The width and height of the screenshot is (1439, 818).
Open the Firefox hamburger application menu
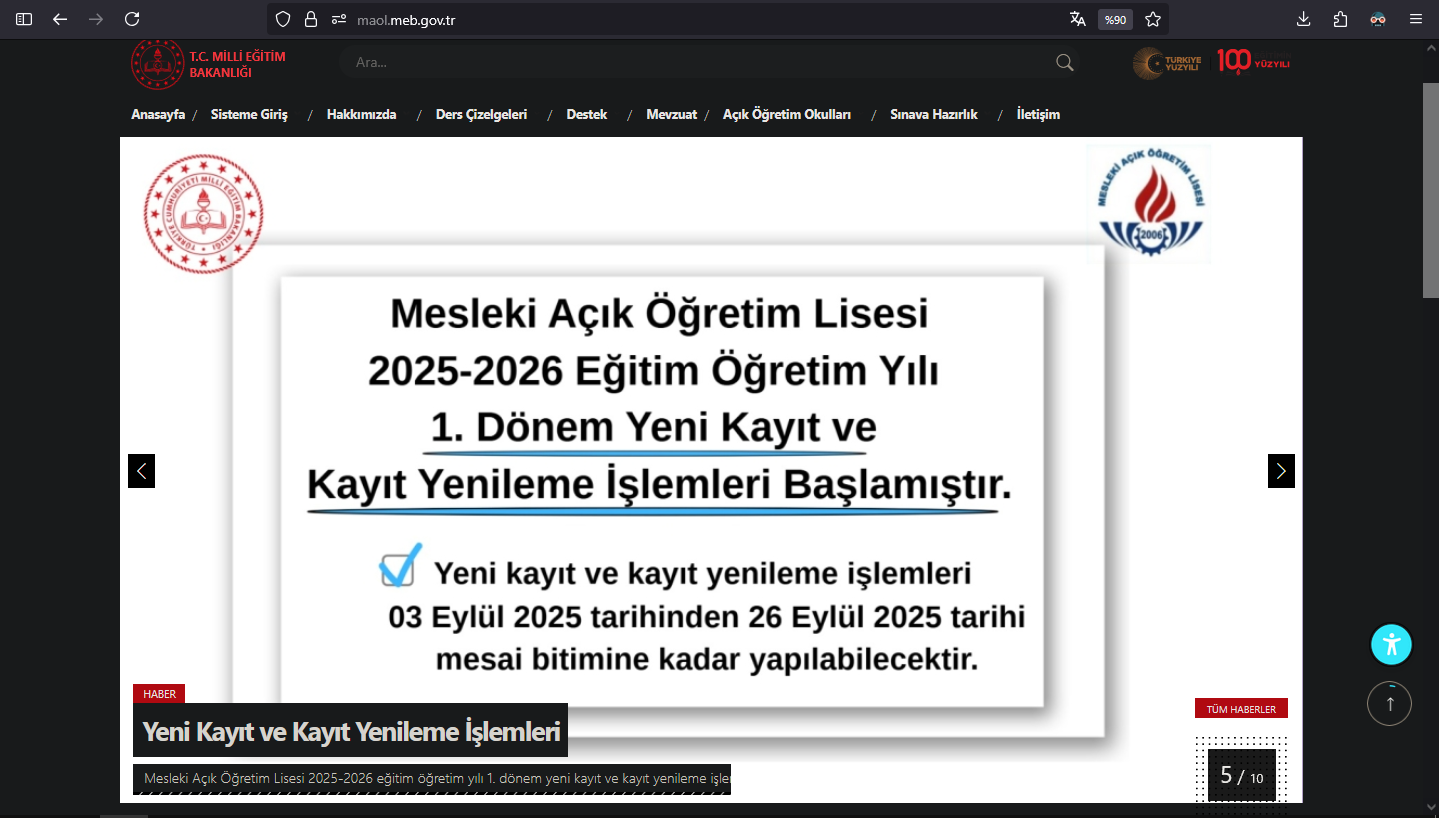(1416, 19)
